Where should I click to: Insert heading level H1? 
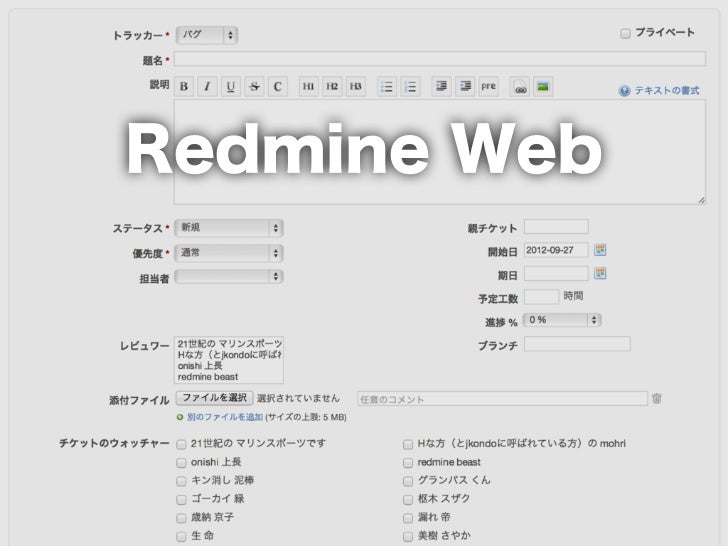308,86
